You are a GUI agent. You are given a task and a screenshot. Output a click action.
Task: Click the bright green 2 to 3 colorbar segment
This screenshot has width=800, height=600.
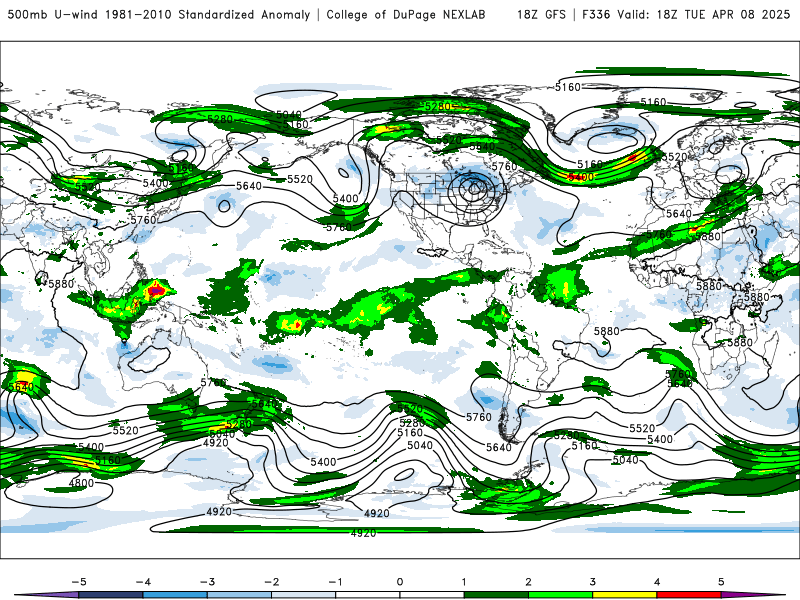click(560, 595)
